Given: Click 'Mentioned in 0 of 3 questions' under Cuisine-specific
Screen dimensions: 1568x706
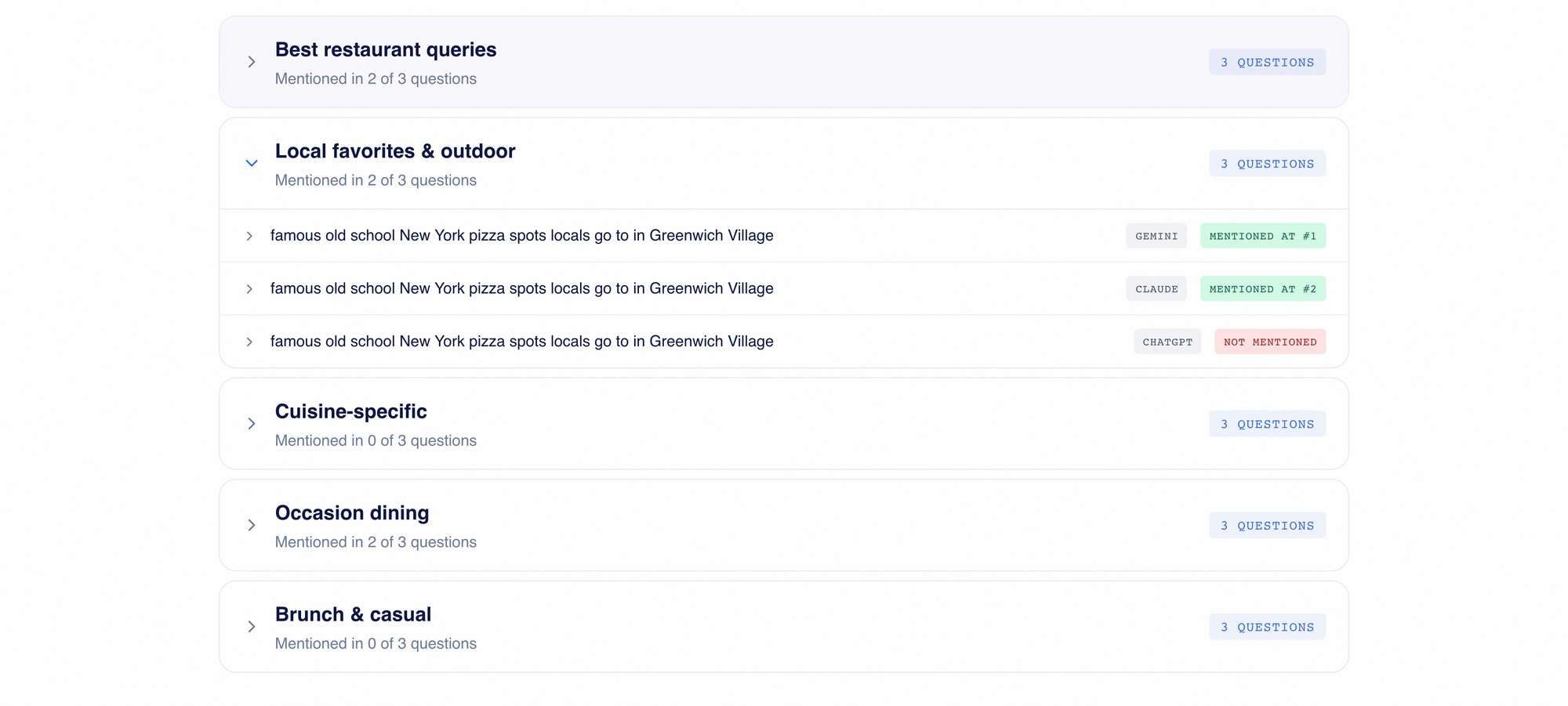Looking at the screenshot, I should click(376, 440).
